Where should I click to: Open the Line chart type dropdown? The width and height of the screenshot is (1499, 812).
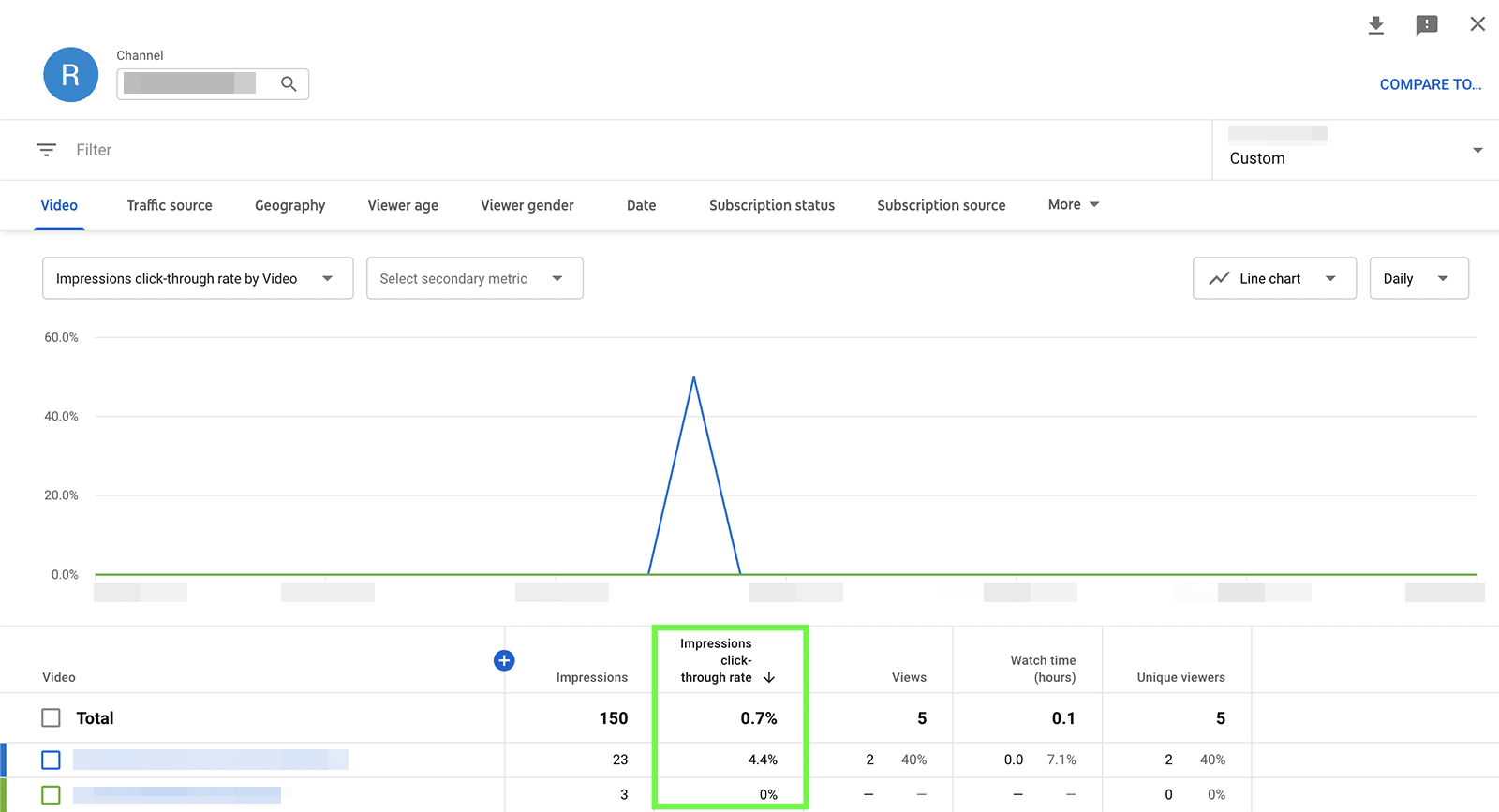1273,278
